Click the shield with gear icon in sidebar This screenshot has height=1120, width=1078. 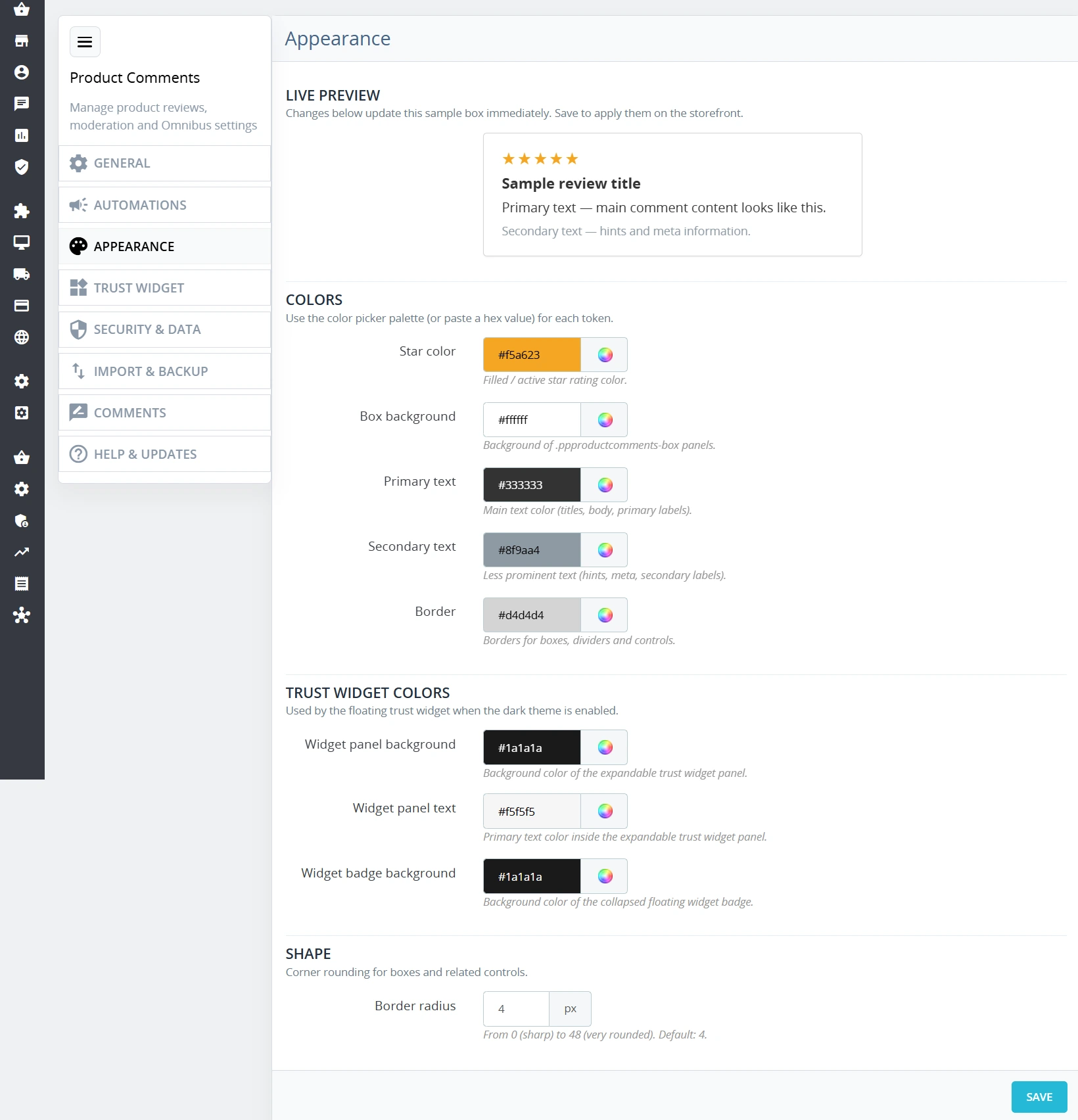tap(22, 521)
